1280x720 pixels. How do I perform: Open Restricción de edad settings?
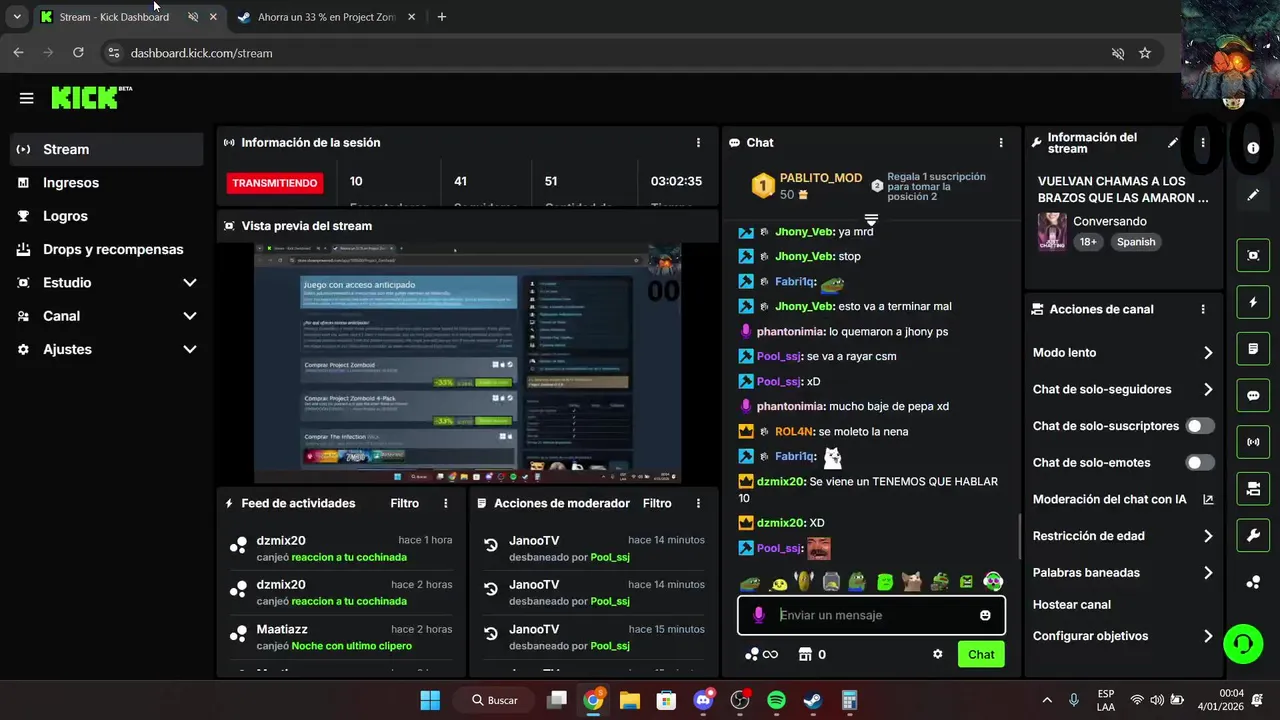1123,536
